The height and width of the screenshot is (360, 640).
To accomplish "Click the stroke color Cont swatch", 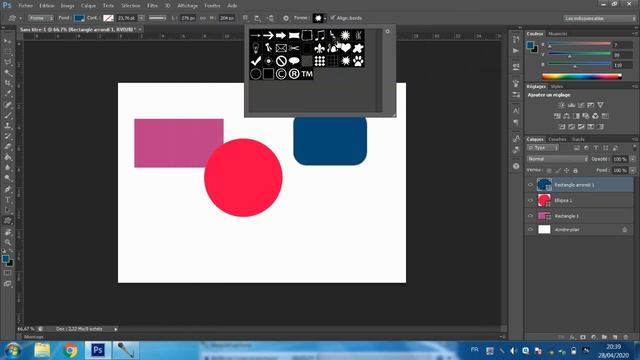I will coord(108,18).
